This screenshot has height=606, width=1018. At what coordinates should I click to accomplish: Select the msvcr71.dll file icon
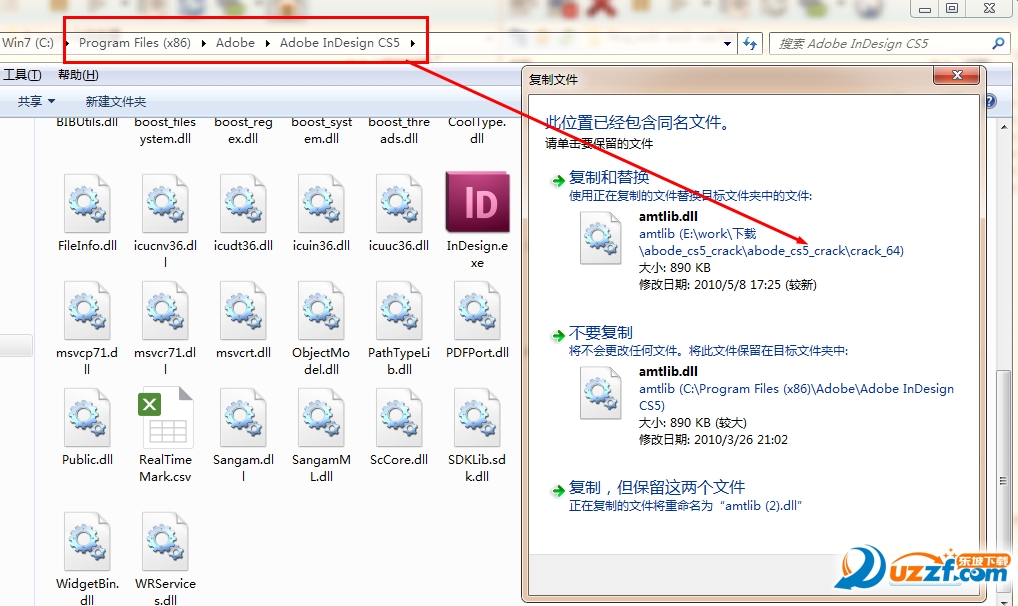[165, 310]
